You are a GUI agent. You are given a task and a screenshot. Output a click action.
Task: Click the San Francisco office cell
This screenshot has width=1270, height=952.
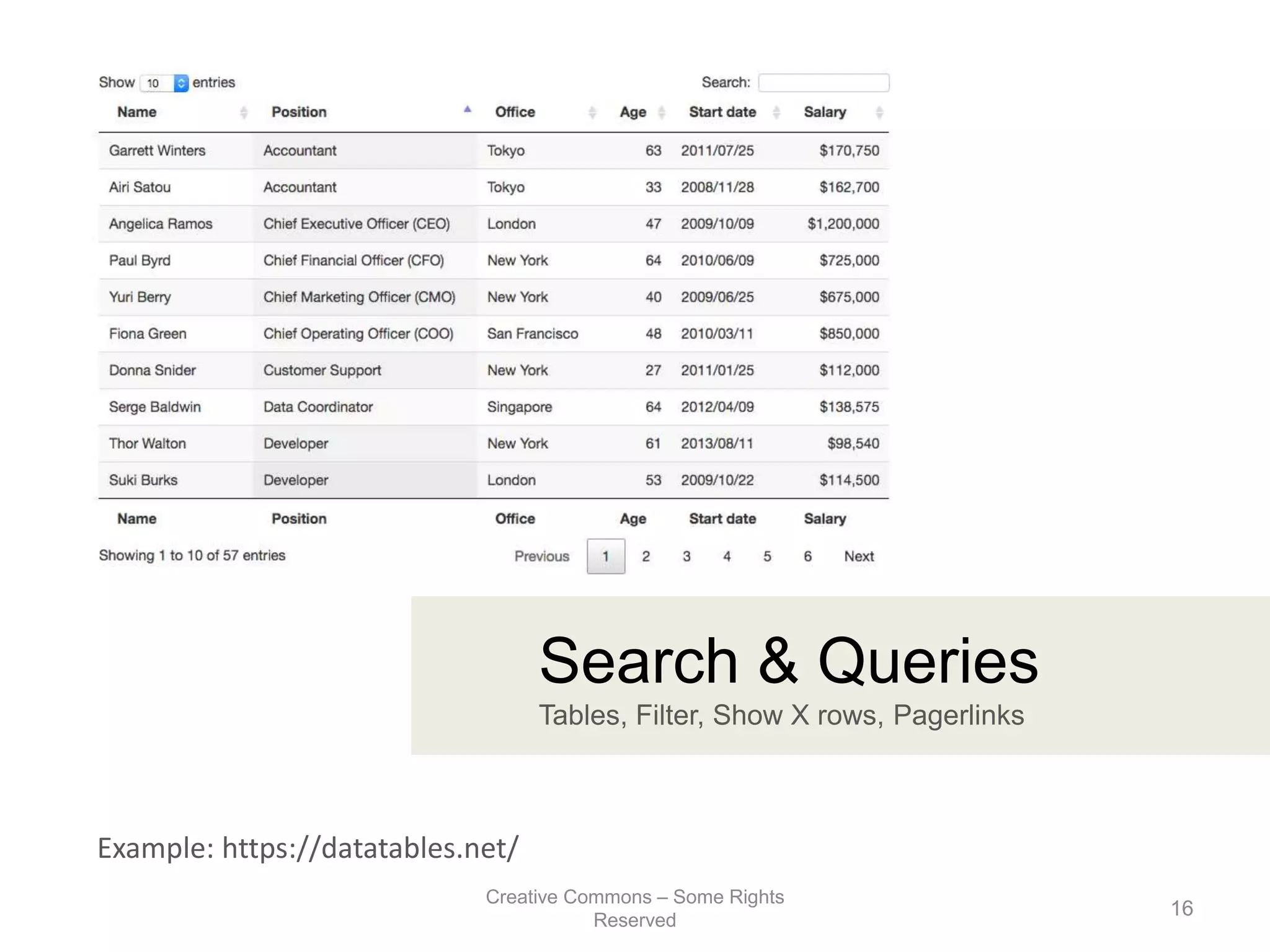[533, 333]
